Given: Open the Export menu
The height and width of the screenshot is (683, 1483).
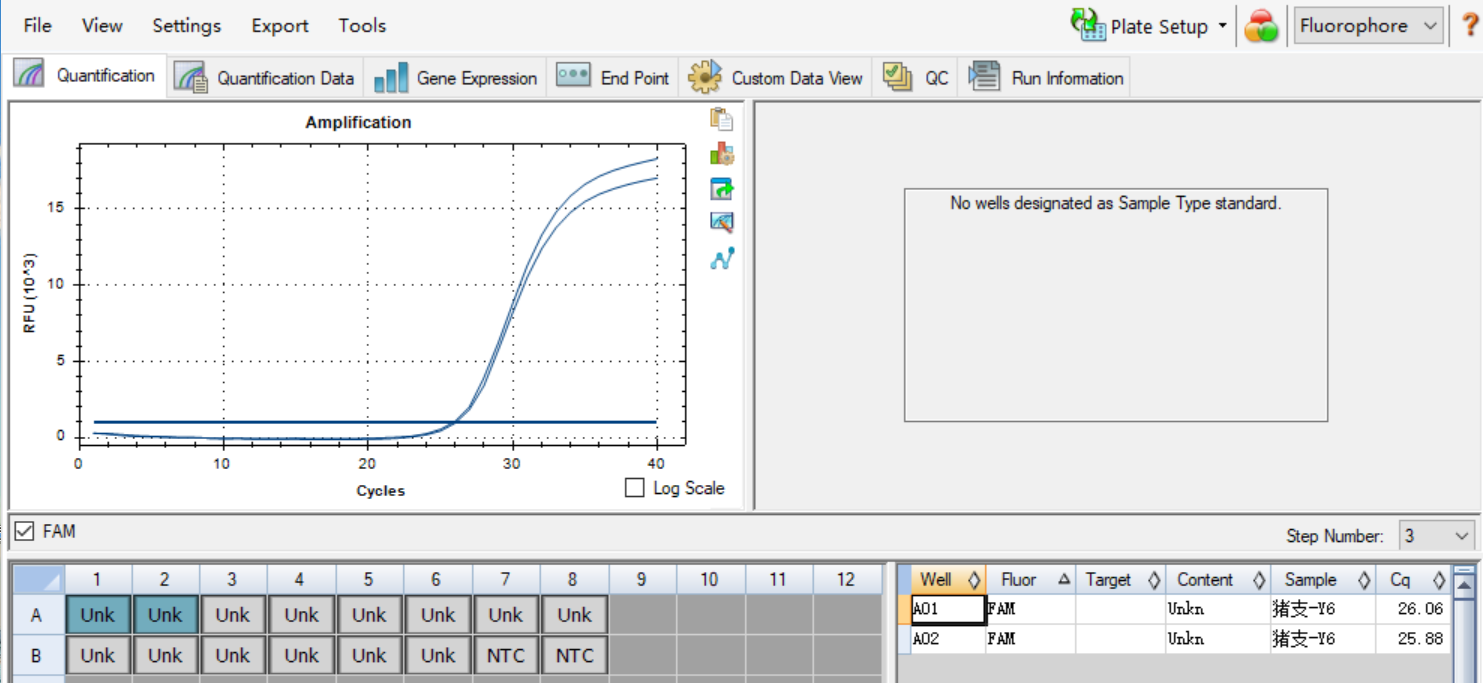Looking at the screenshot, I should pyautogui.click(x=280, y=26).
